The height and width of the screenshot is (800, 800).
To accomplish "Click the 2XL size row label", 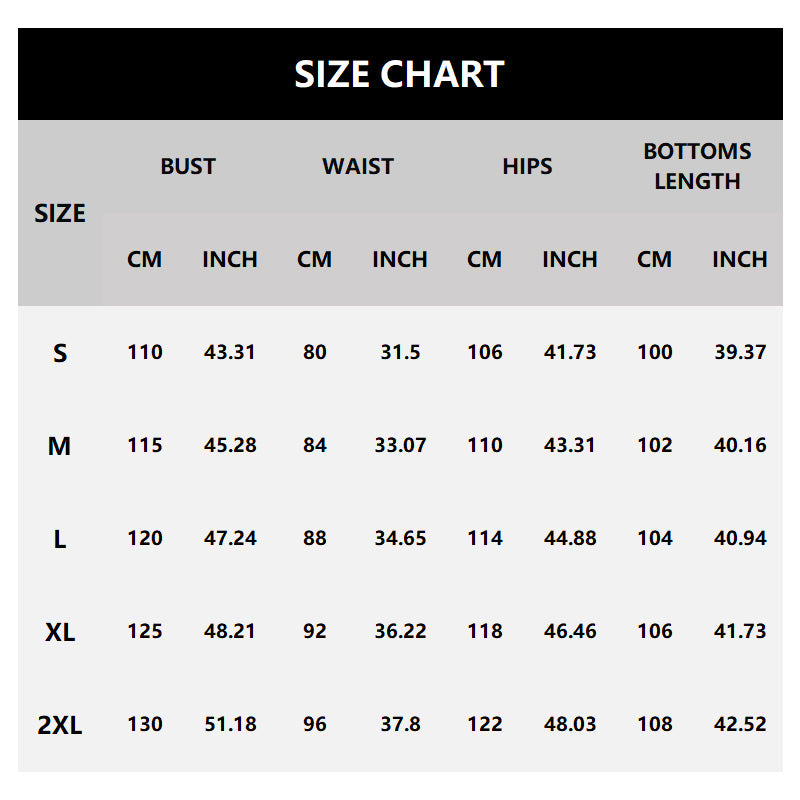I will [60, 725].
